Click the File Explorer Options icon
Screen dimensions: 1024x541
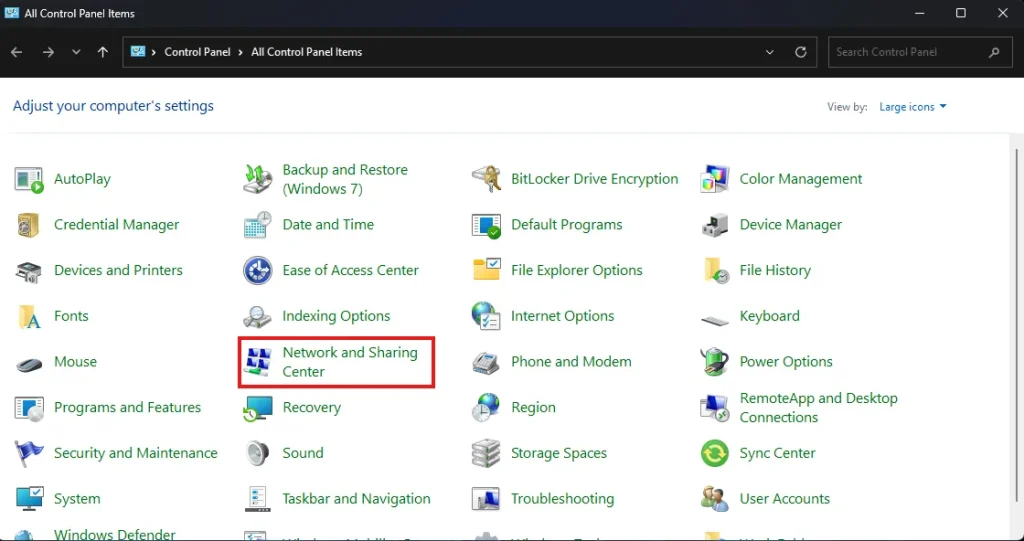tap(486, 270)
